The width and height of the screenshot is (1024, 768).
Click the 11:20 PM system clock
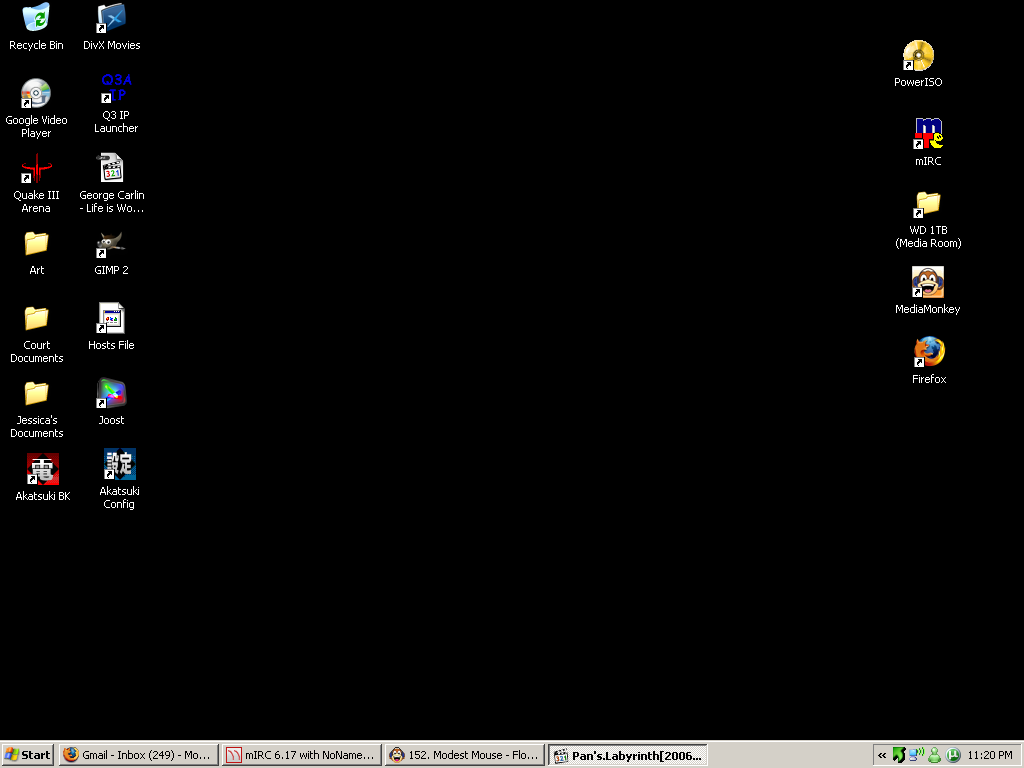tap(990, 755)
